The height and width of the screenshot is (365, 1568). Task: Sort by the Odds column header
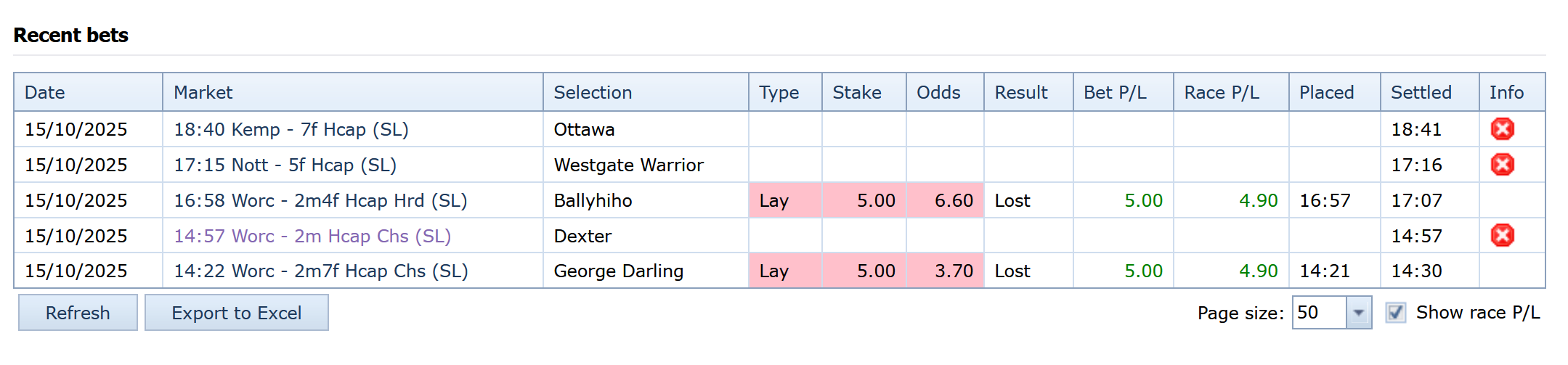click(938, 92)
